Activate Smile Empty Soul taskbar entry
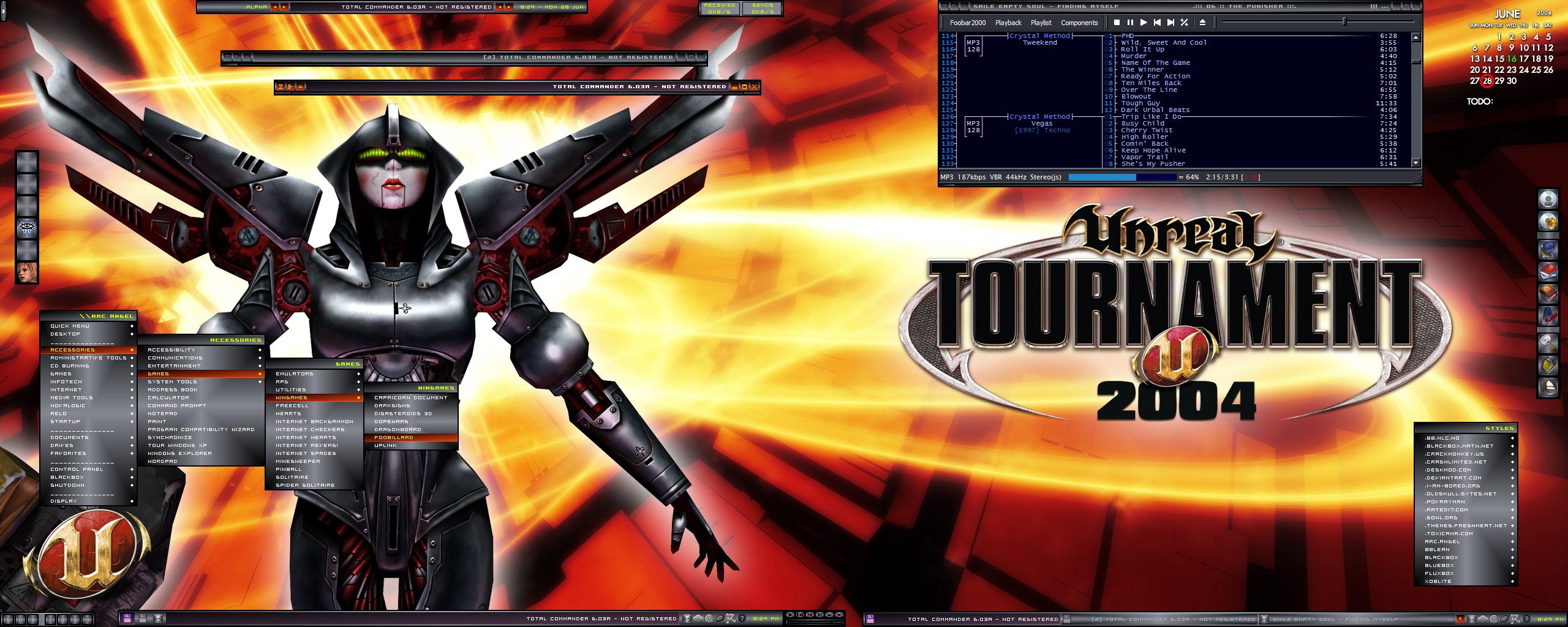 [1357, 619]
